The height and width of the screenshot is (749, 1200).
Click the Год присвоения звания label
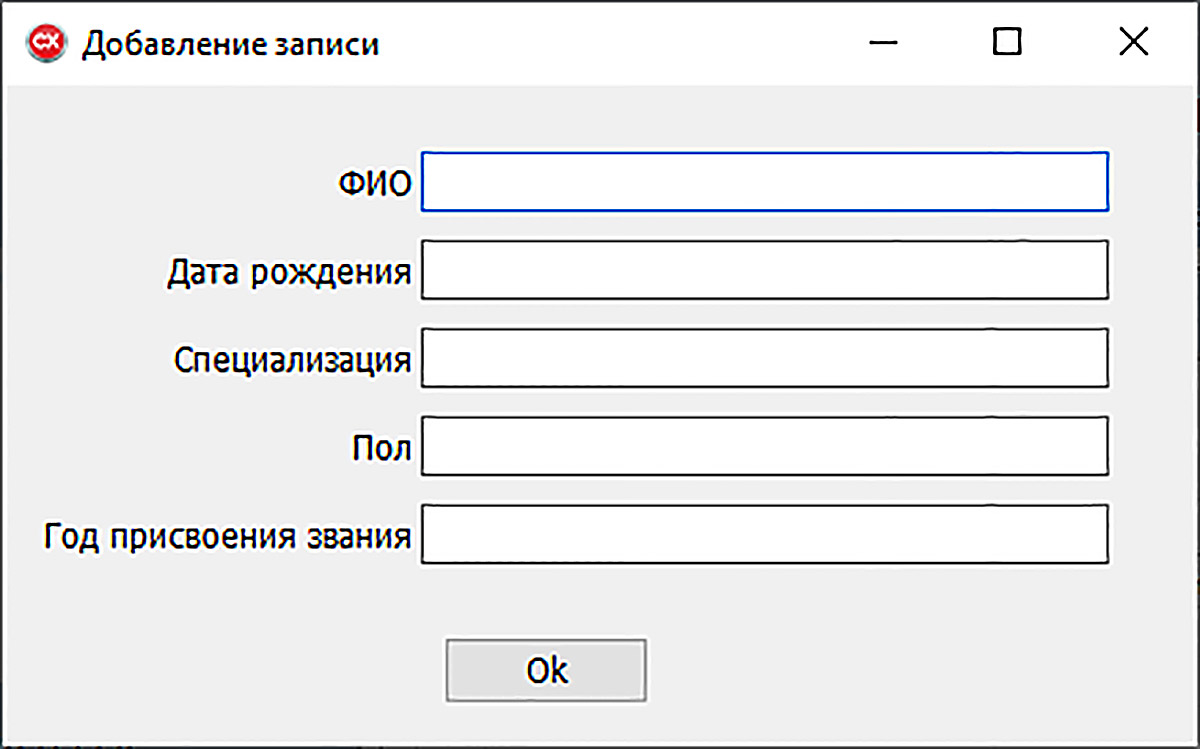click(x=227, y=537)
